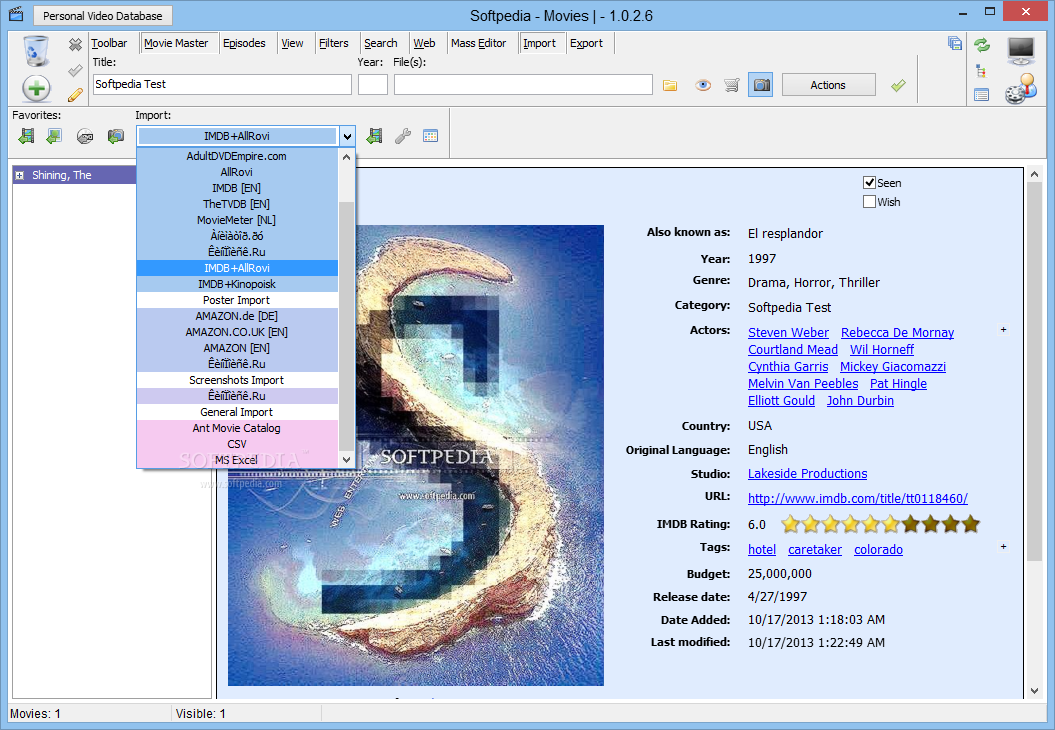The width and height of the screenshot is (1055, 730).
Task: Click the caretaker tag link
Action: pos(815,550)
